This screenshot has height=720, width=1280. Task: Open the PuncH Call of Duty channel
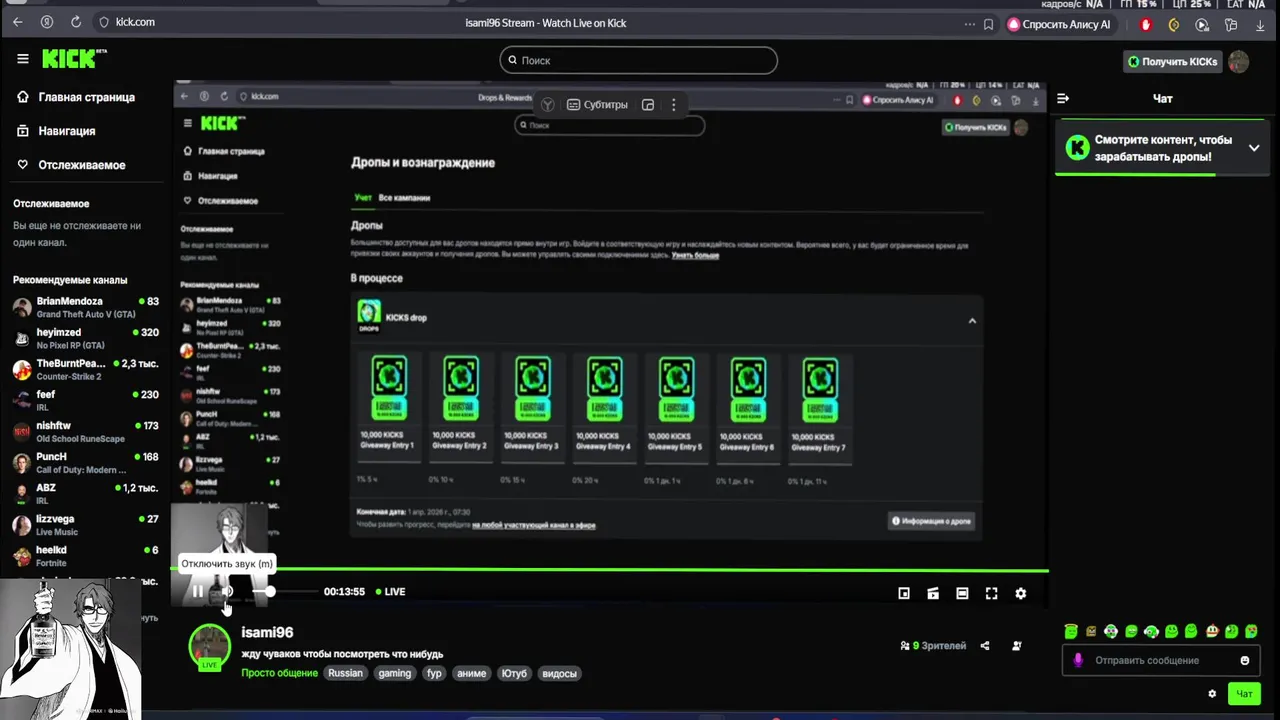coord(84,462)
